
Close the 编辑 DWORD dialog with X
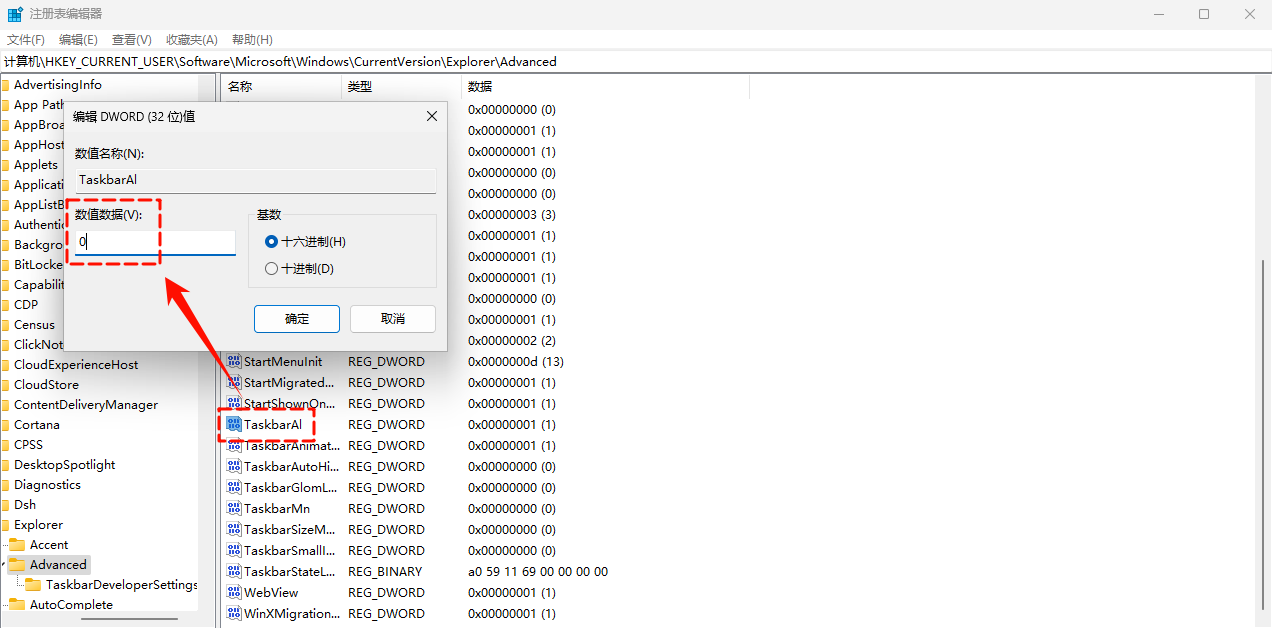(x=432, y=116)
